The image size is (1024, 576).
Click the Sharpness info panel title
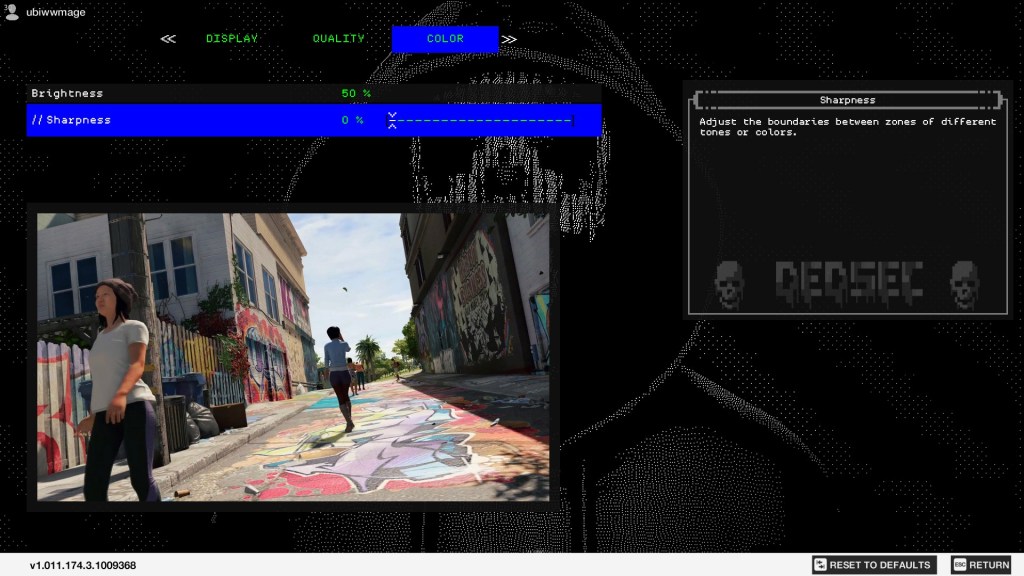click(847, 100)
